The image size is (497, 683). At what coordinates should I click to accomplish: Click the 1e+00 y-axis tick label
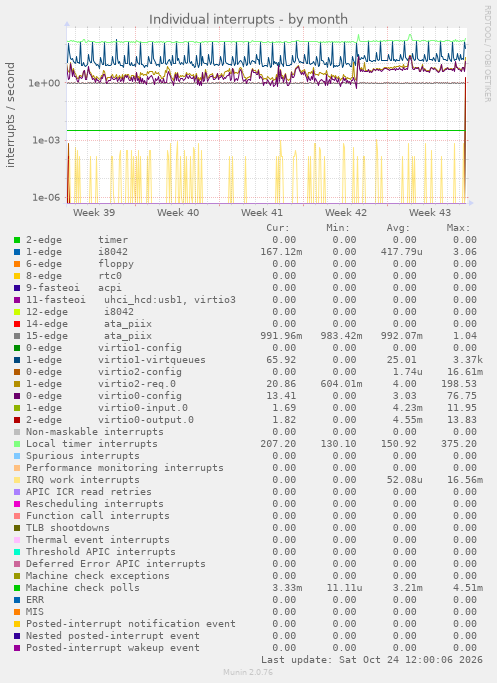pyautogui.click(x=44, y=83)
